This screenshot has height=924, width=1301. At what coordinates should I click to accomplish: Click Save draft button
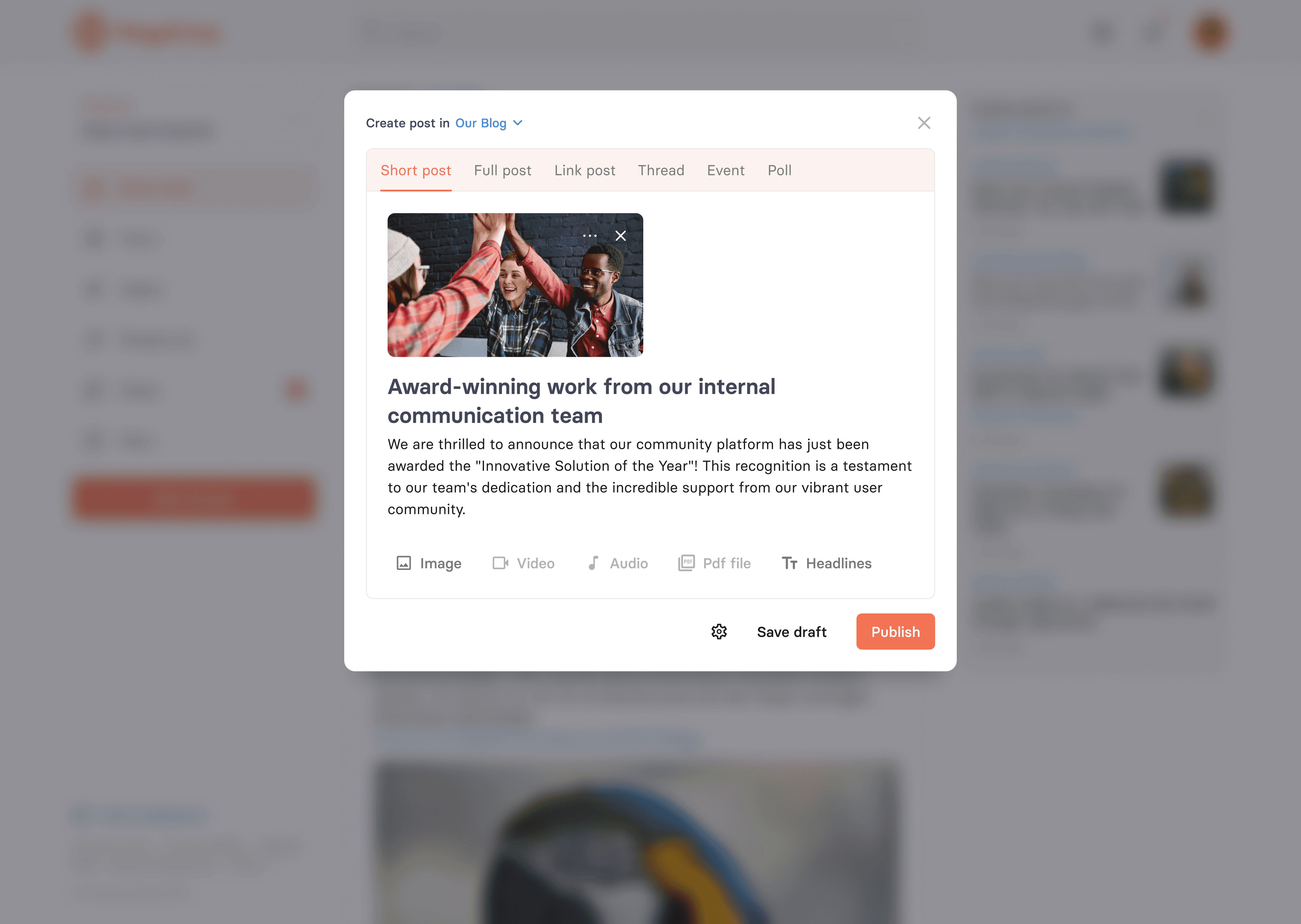[x=791, y=631]
